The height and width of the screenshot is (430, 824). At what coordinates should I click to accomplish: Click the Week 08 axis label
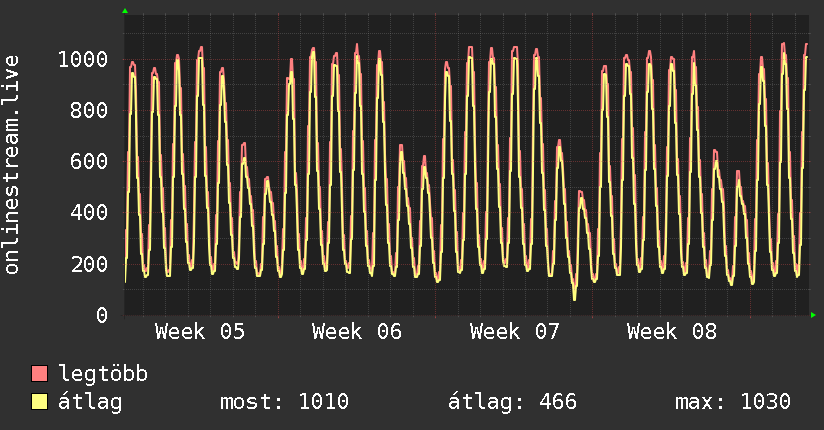coord(671,332)
